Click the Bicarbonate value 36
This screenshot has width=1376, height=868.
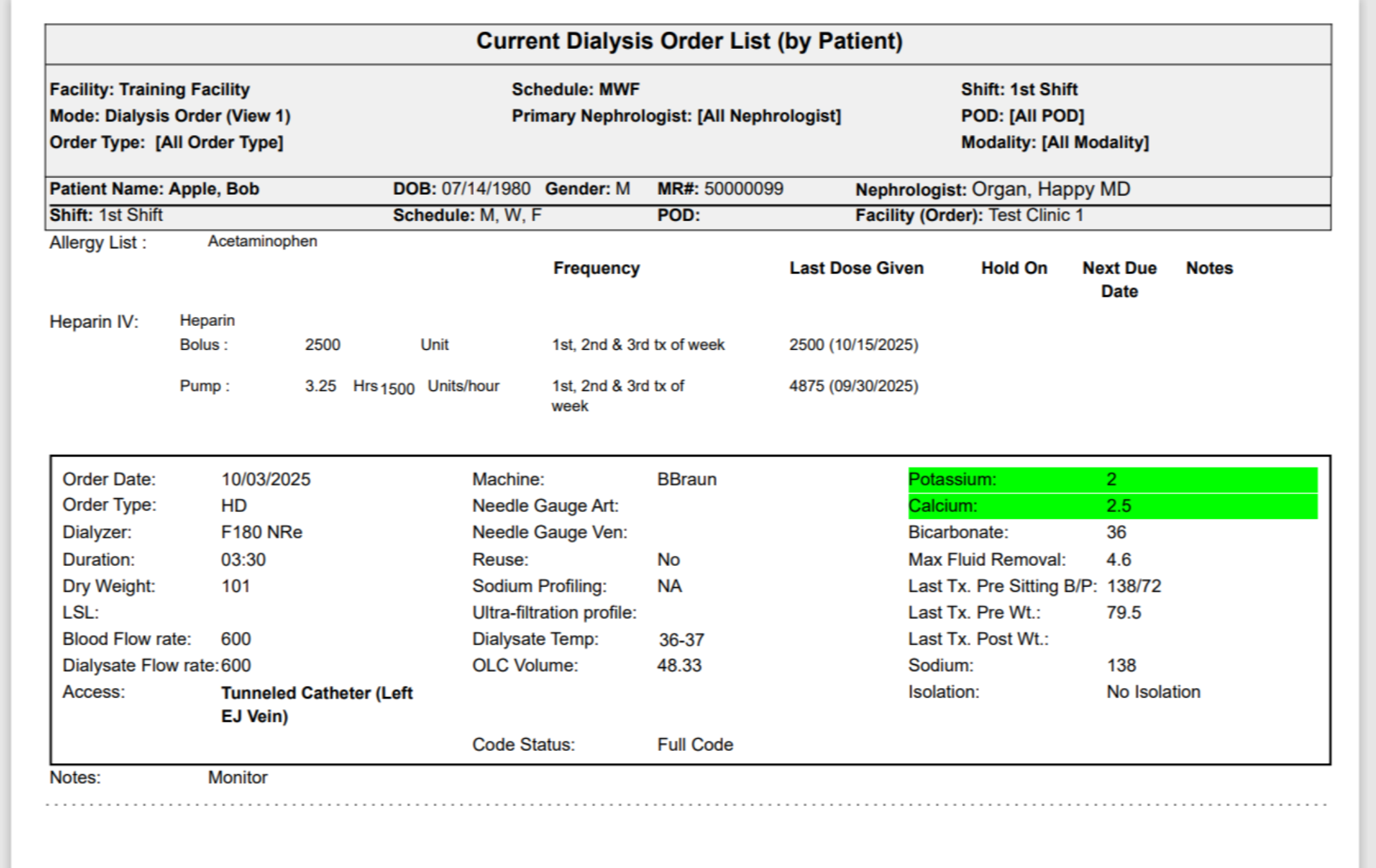pos(1116,532)
